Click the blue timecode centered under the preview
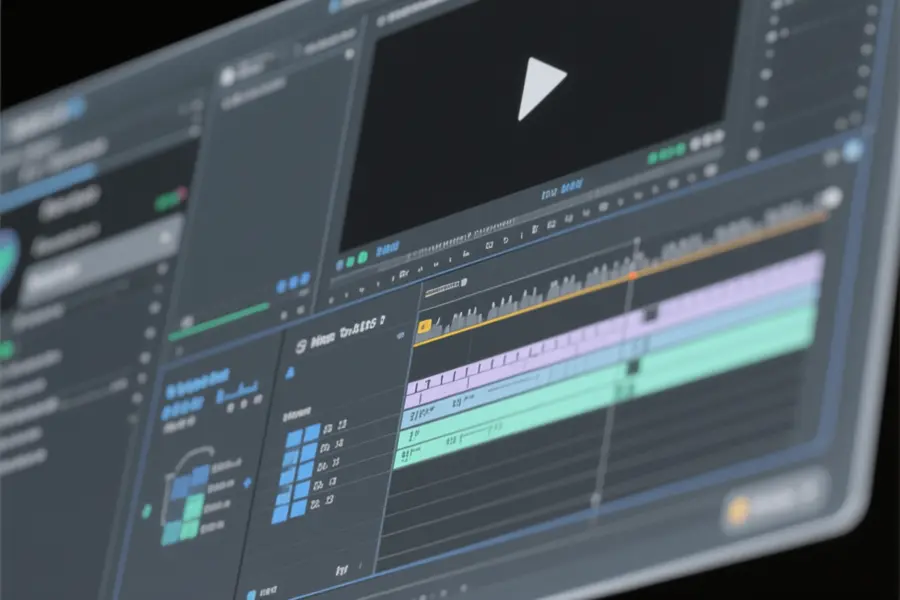 coord(562,190)
